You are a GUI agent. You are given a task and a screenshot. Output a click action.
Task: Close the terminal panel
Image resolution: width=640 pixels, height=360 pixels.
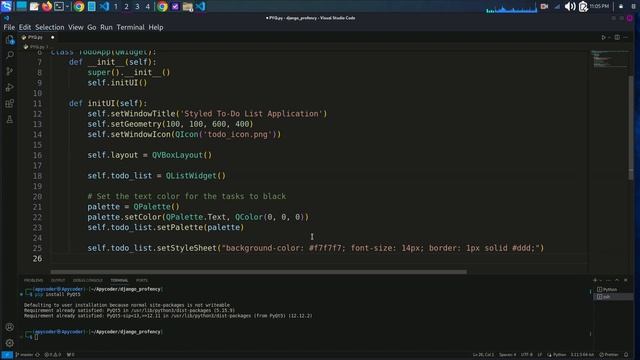pos(626,280)
